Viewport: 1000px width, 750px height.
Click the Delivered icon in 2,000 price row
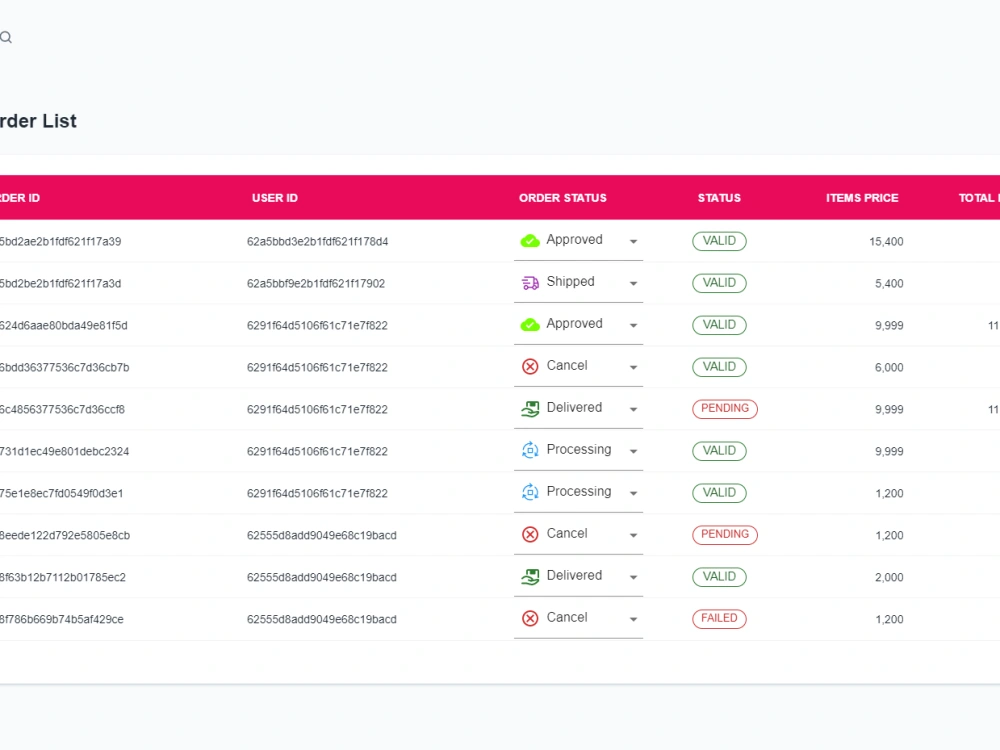click(x=530, y=577)
